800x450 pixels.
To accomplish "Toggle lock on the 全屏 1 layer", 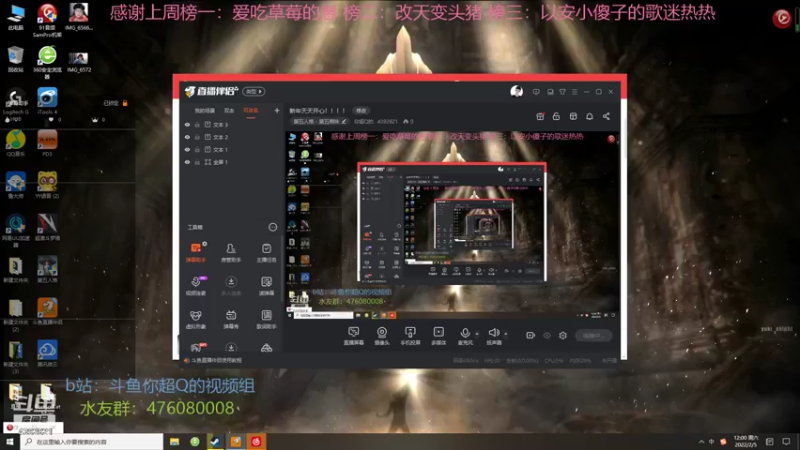I will [197, 162].
